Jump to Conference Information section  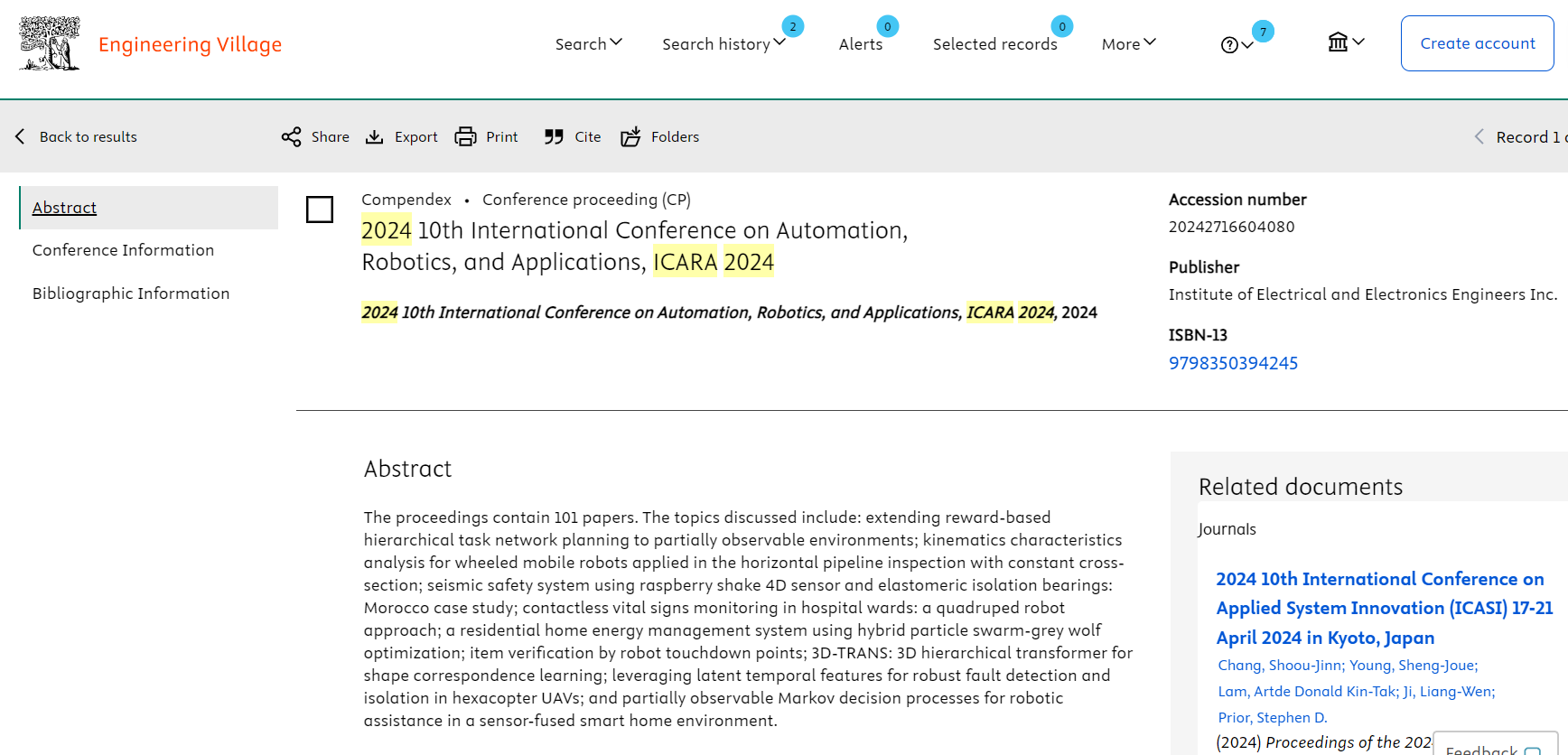pyautogui.click(x=123, y=250)
